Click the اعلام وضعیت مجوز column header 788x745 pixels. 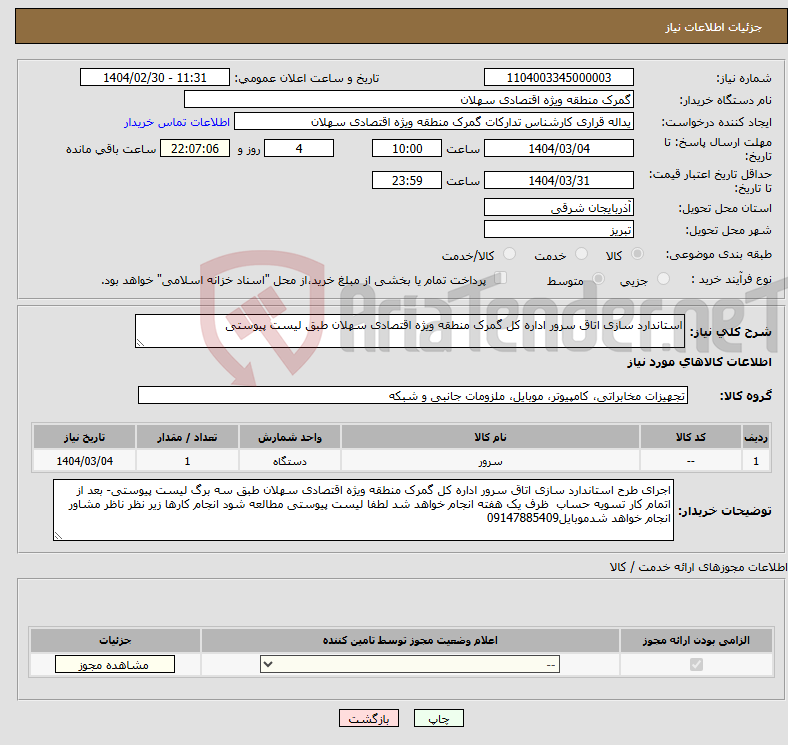(410, 640)
